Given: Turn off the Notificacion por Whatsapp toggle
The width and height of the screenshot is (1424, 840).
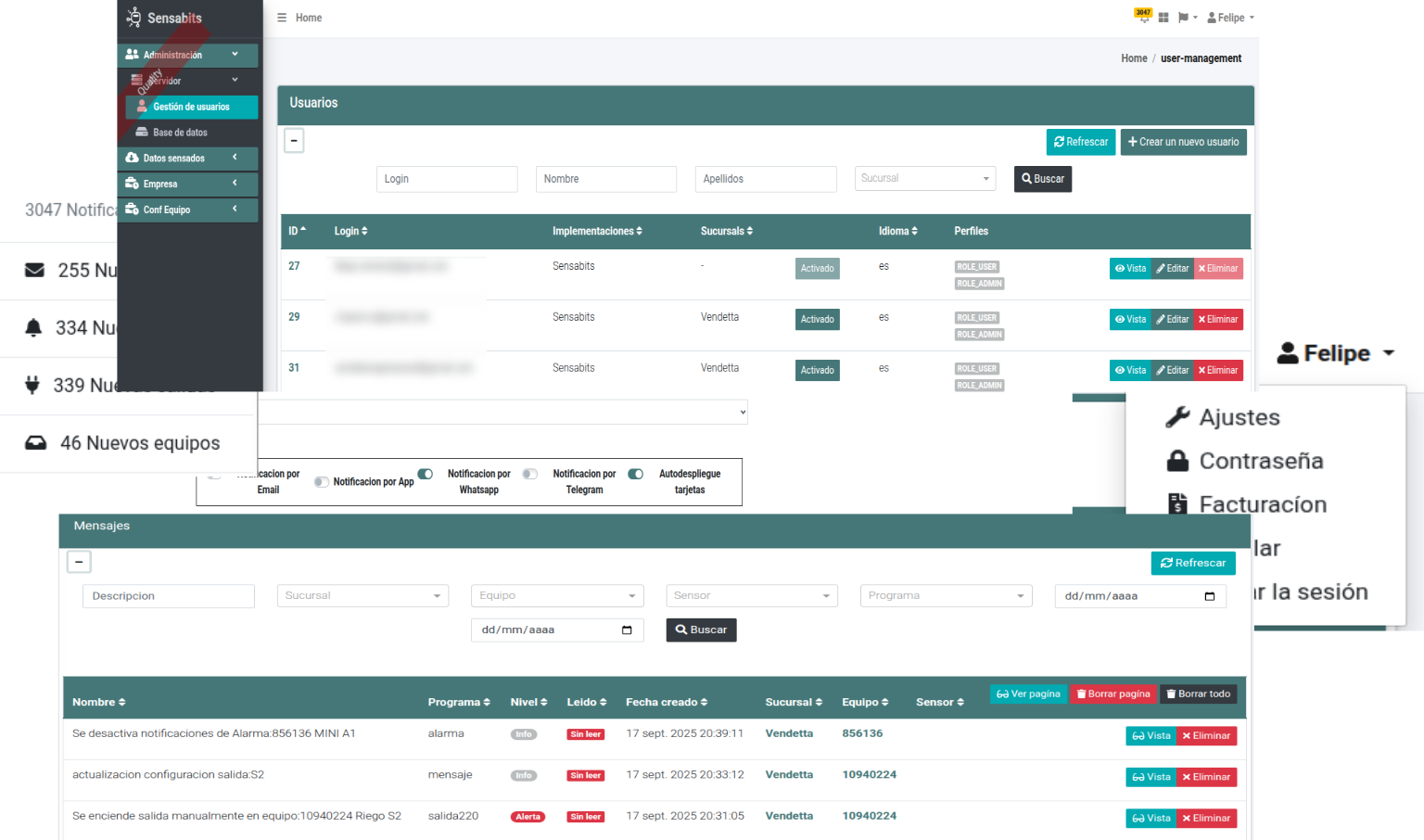Looking at the screenshot, I should [x=426, y=474].
